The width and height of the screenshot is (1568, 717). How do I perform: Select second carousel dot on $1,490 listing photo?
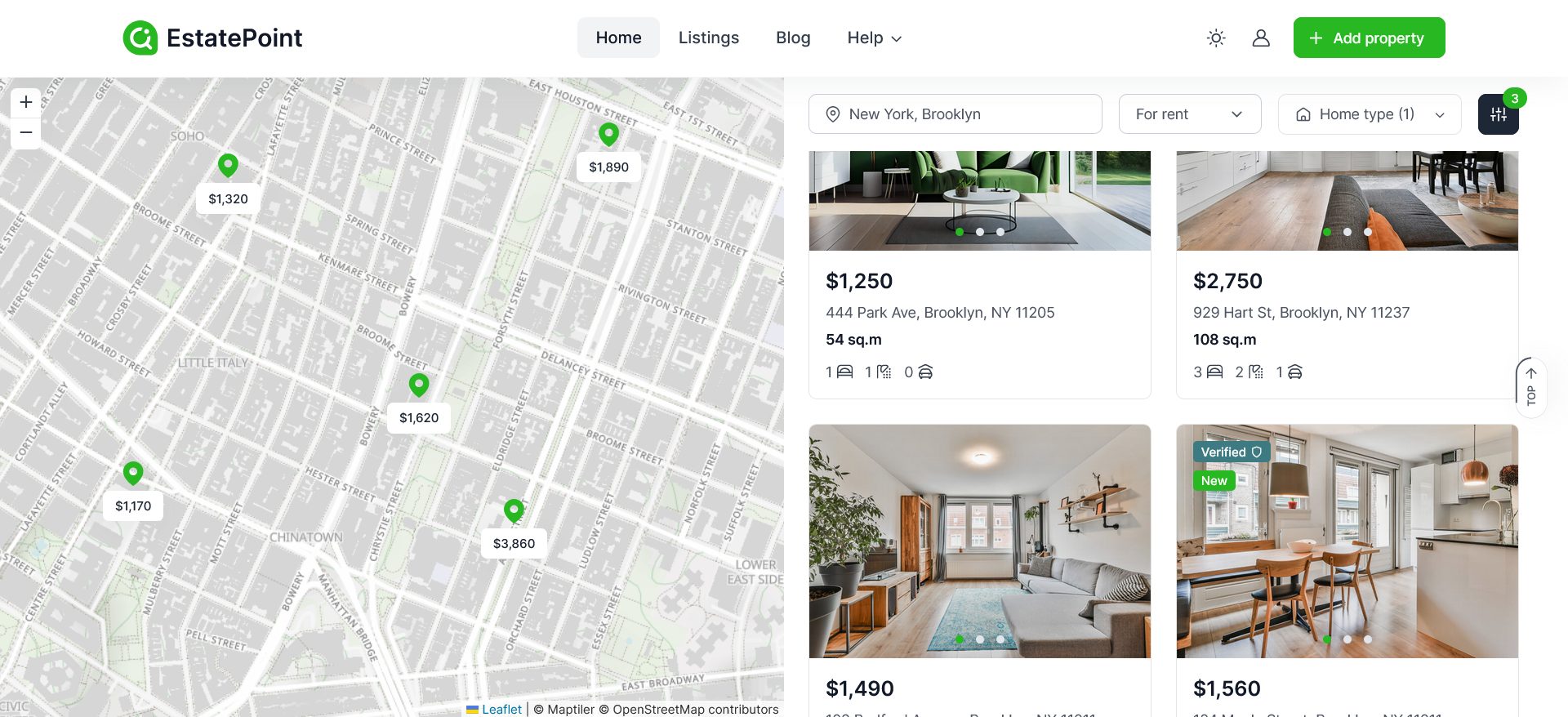pos(980,639)
